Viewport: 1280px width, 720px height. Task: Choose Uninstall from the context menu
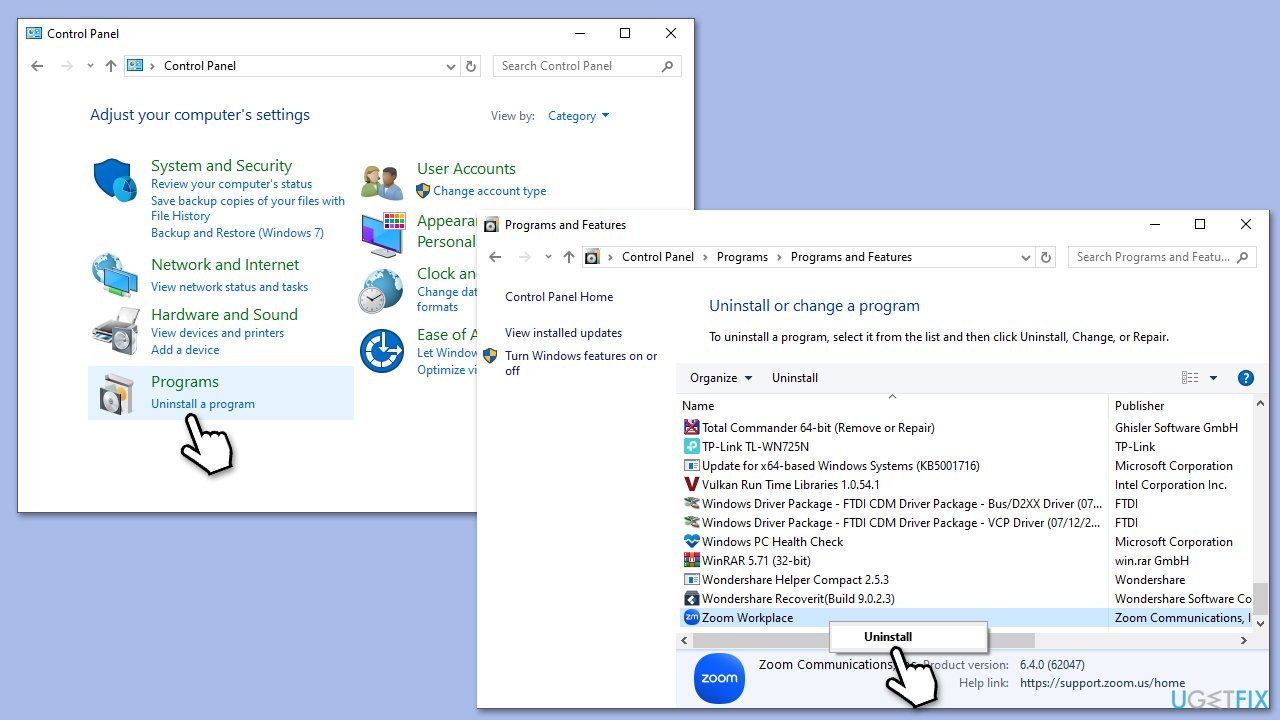coord(887,636)
